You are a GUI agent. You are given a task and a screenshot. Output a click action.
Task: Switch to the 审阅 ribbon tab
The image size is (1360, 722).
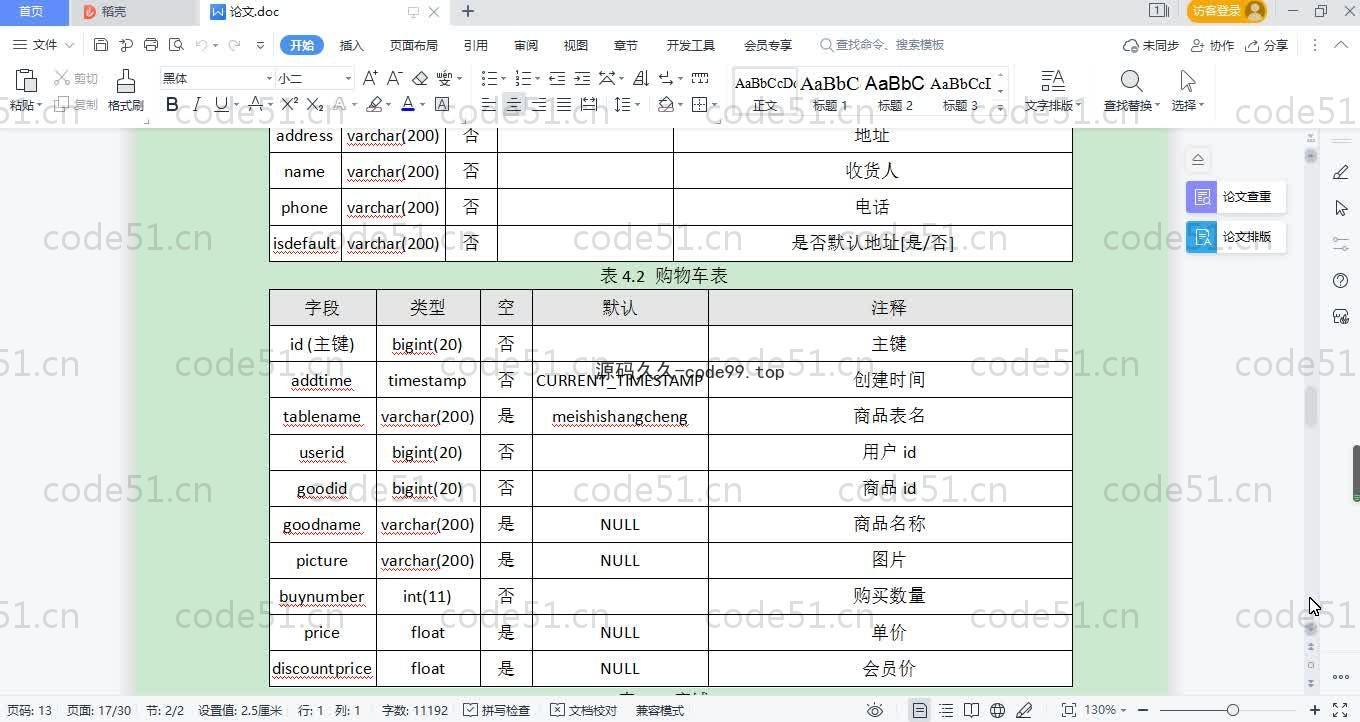(x=526, y=45)
